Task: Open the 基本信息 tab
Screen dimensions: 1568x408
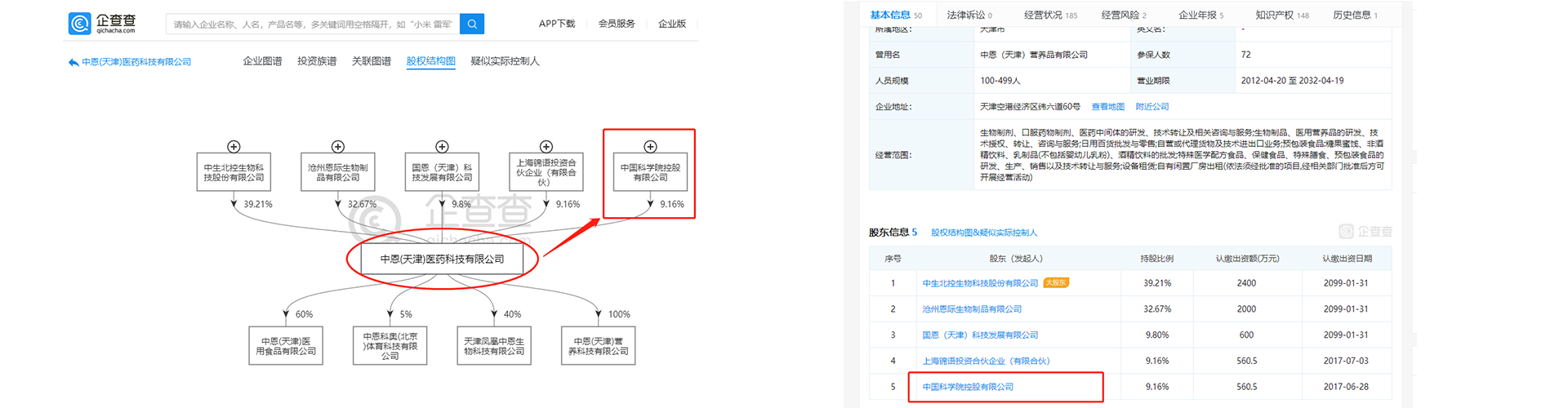Action: (x=896, y=15)
